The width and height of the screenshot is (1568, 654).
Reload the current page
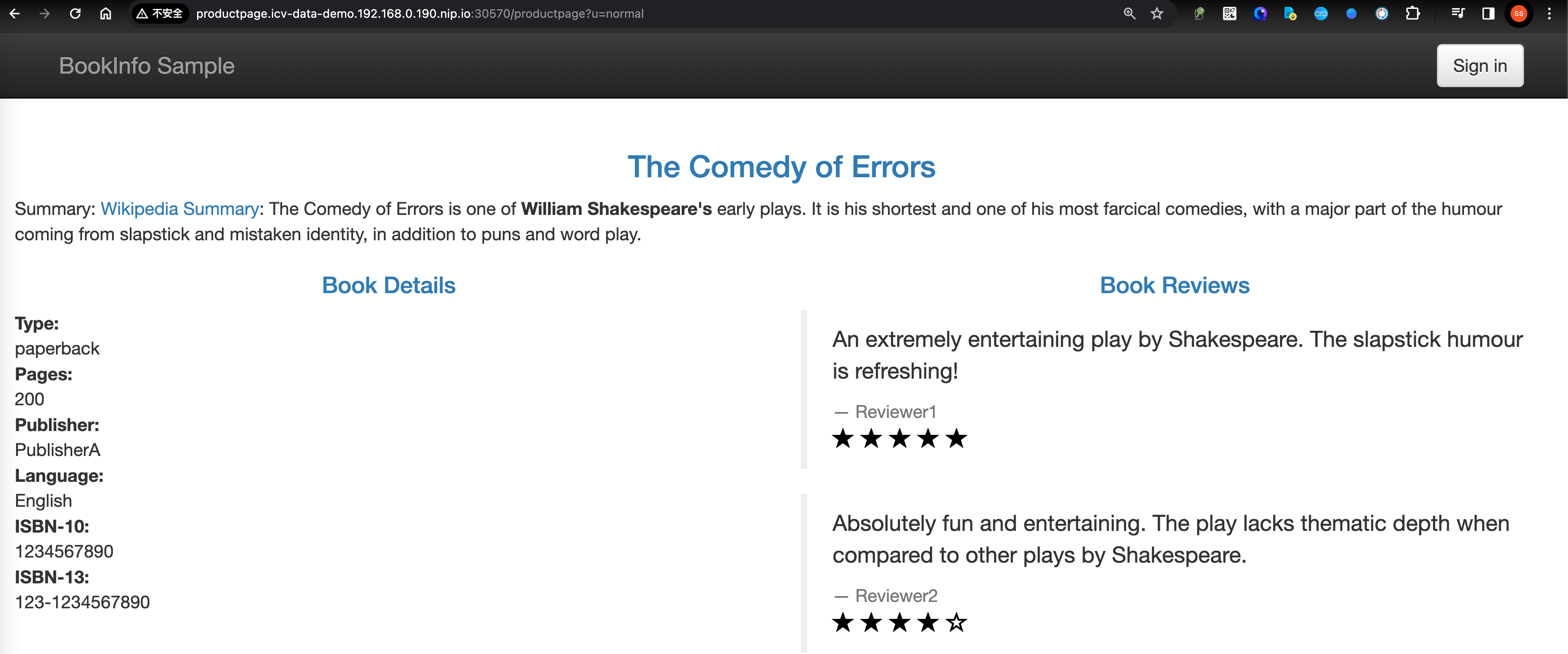point(75,14)
